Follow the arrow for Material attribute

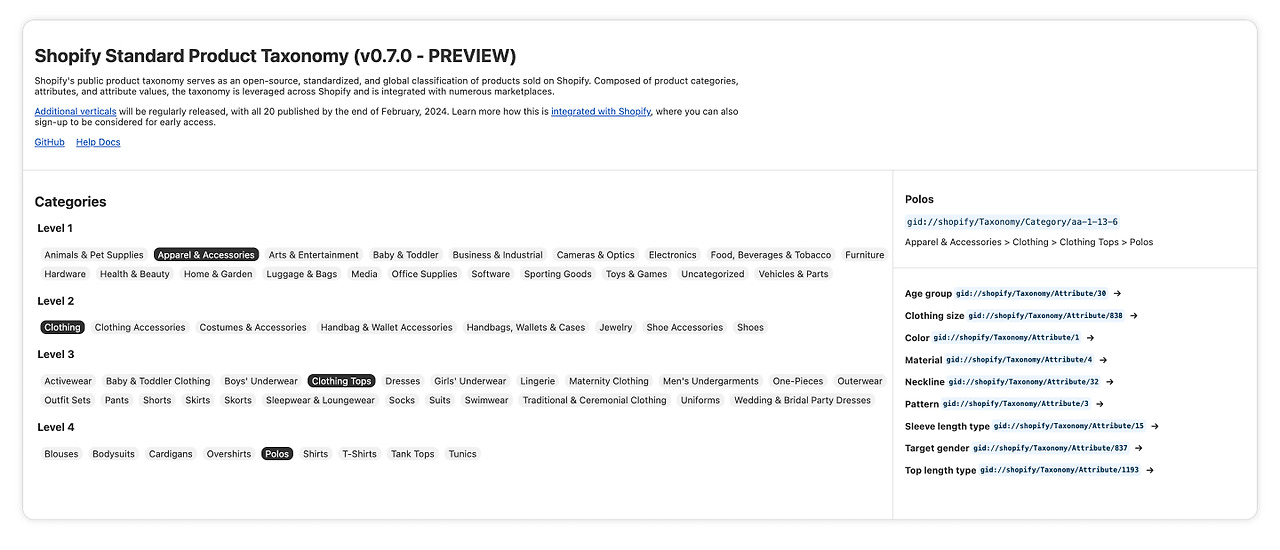coord(1103,360)
